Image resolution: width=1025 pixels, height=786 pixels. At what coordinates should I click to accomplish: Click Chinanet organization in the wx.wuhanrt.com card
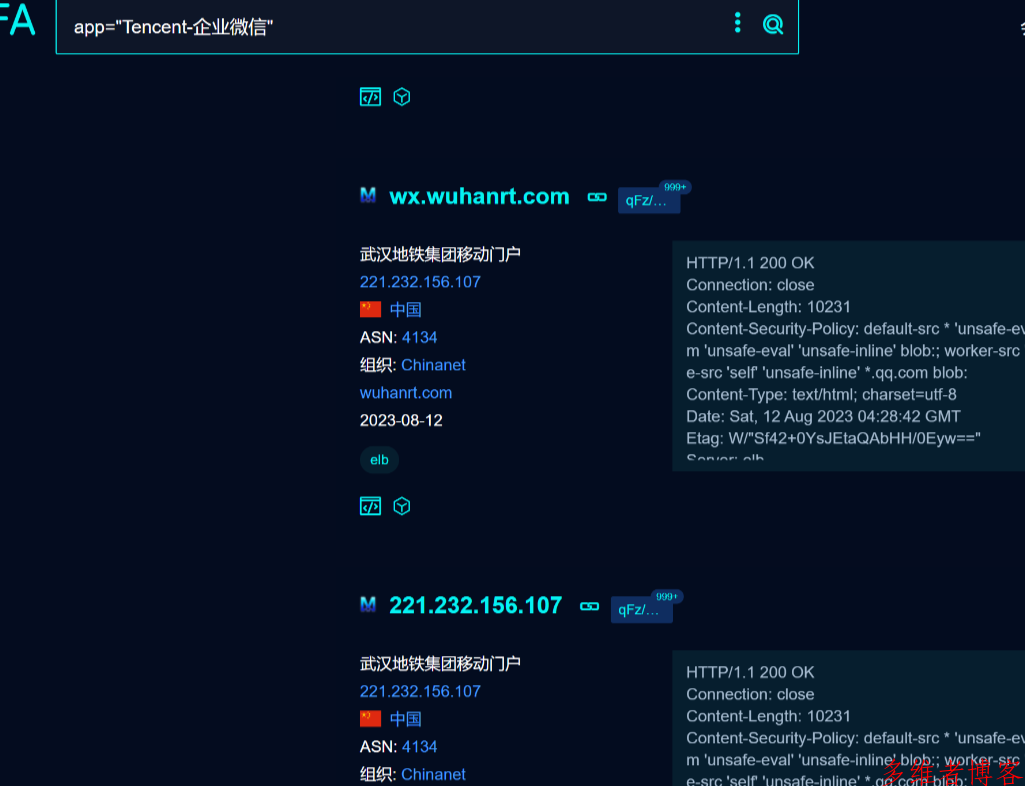point(433,365)
